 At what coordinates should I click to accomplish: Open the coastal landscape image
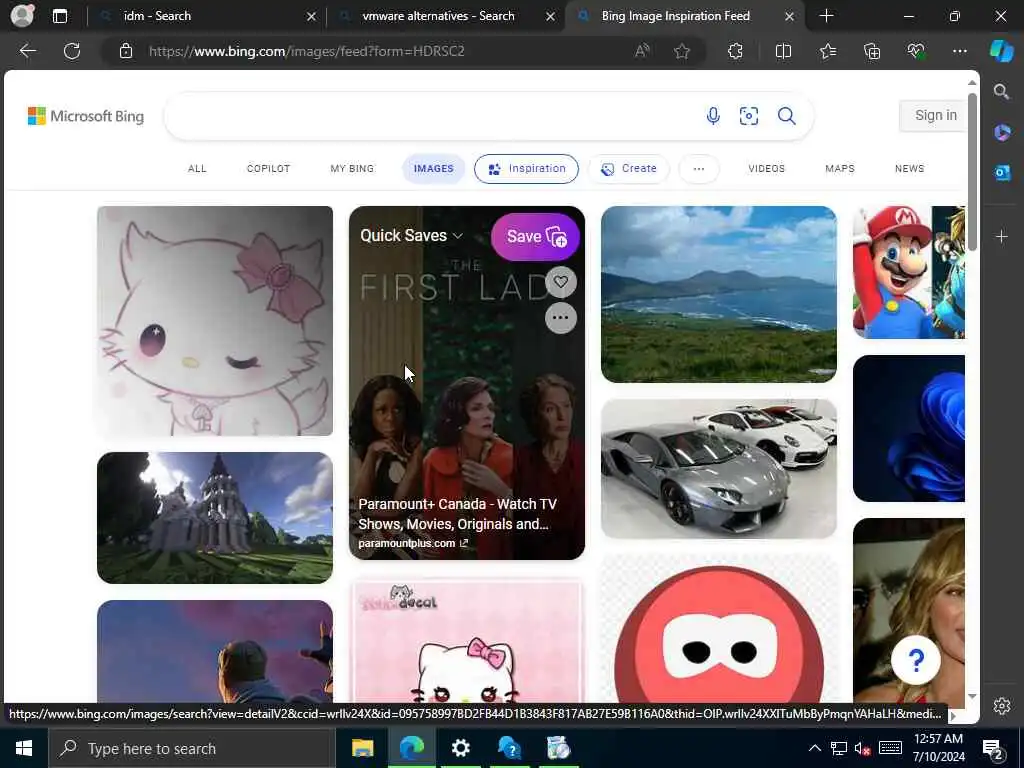[x=718, y=295]
